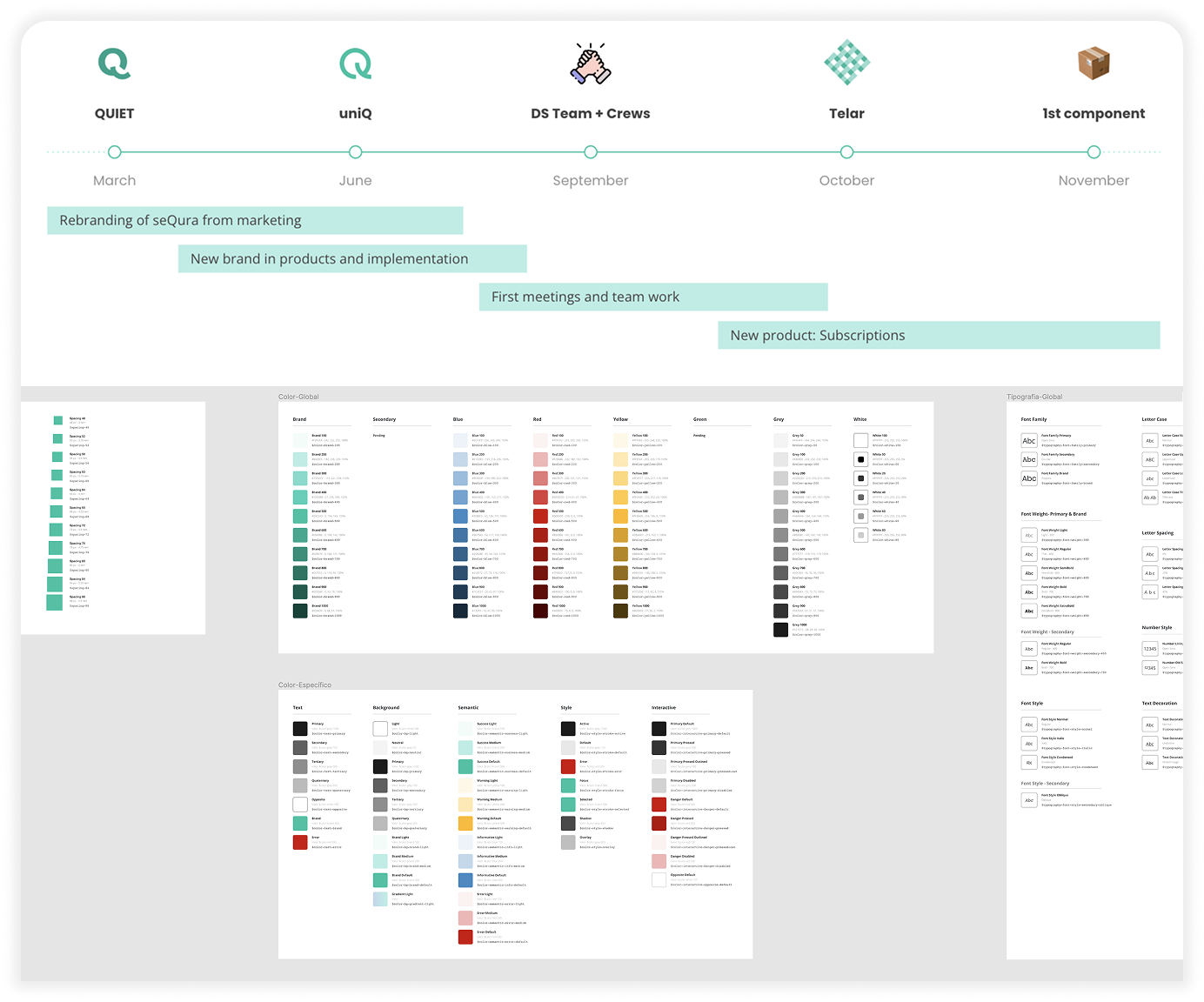Pick the Informative Default blue semantic swatch

465,880
